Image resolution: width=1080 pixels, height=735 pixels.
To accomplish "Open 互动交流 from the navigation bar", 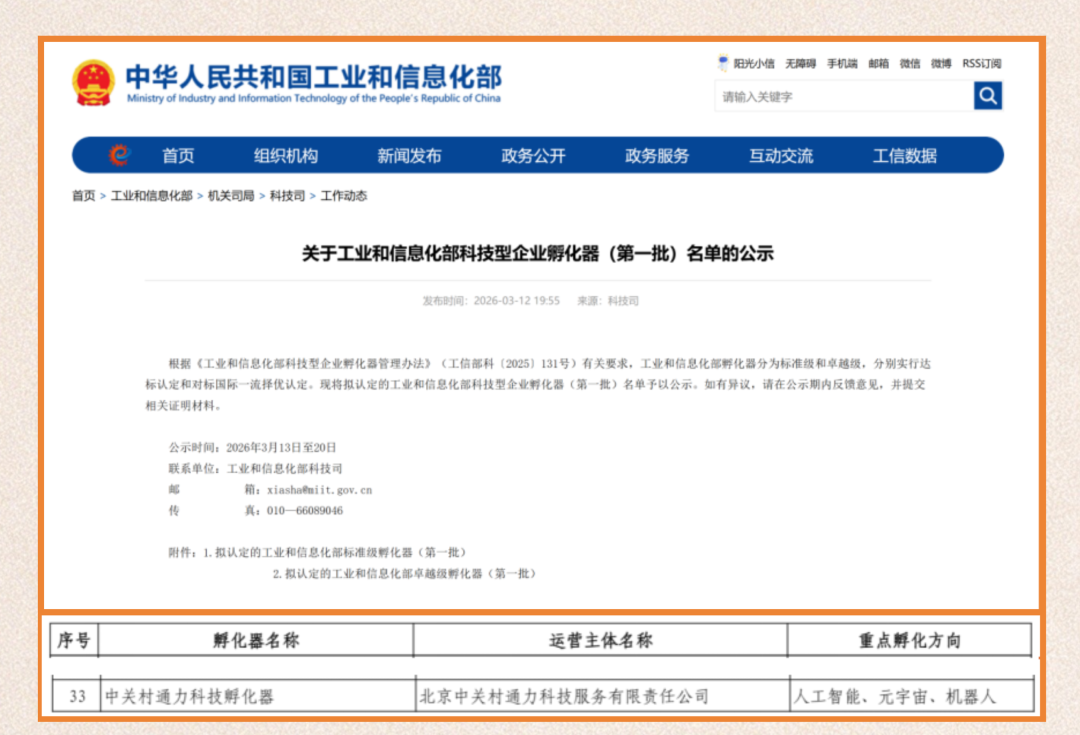I will click(781, 156).
